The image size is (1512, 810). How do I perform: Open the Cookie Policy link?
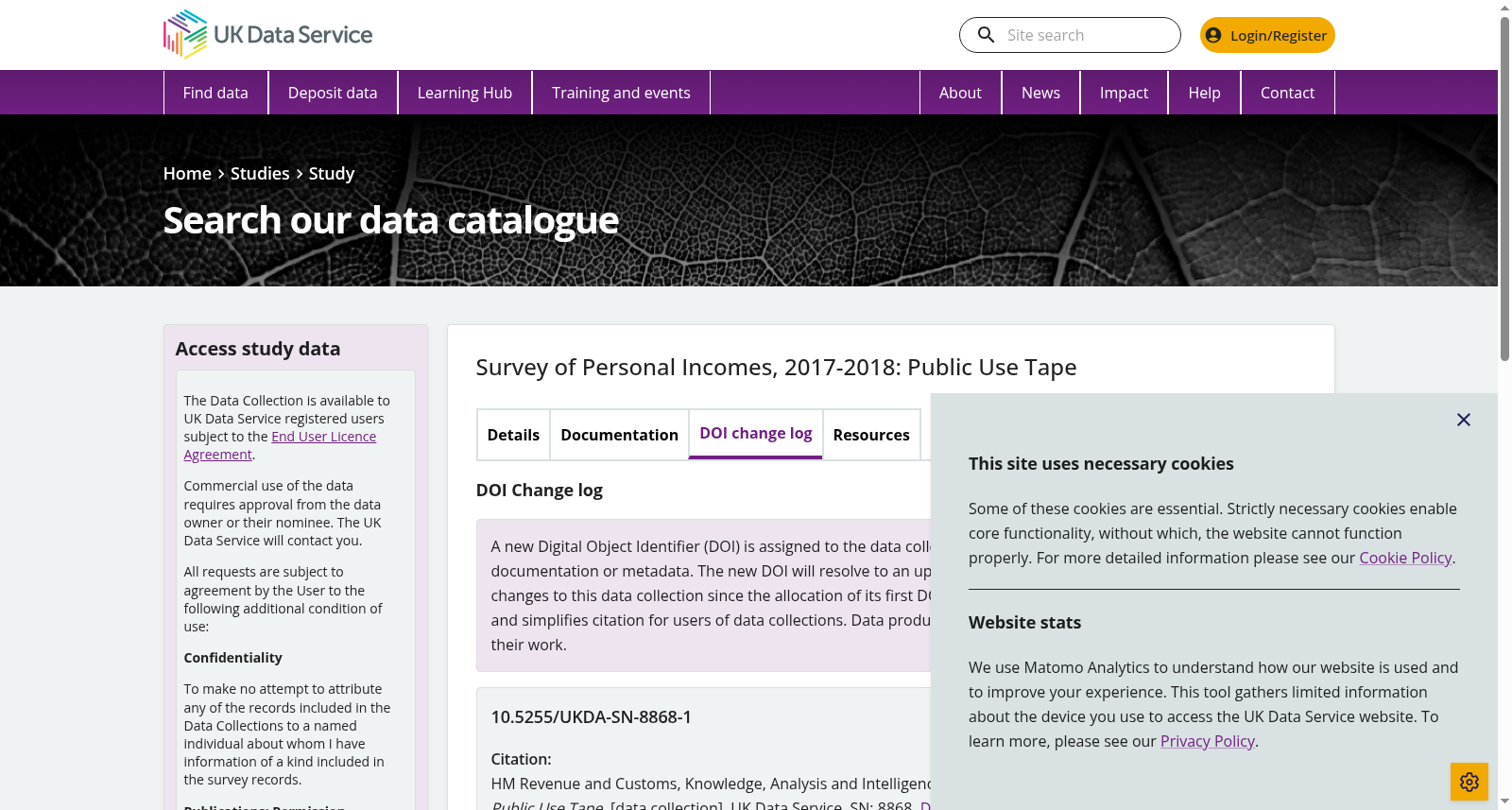(x=1405, y=558)
